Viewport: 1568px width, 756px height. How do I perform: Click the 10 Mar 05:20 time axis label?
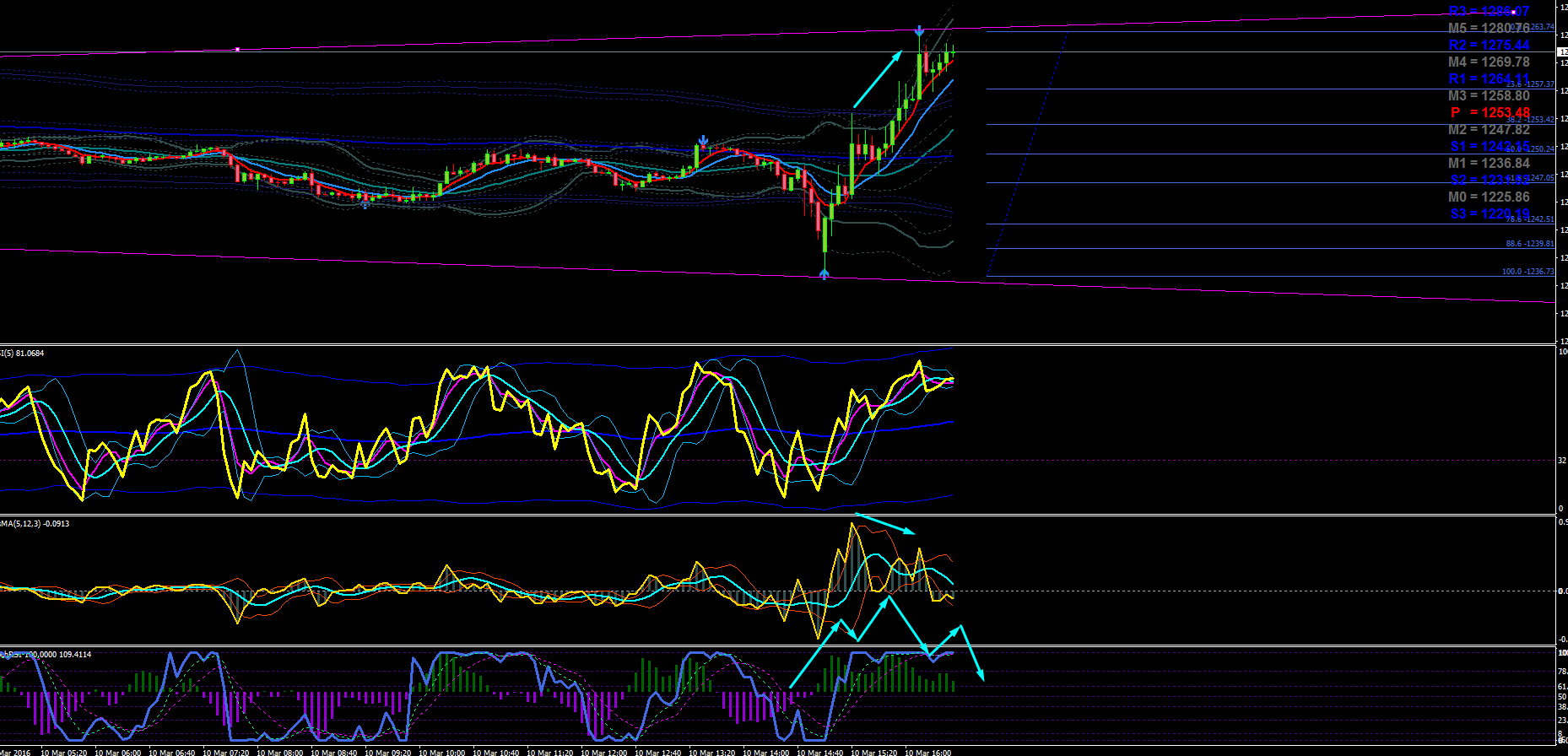pyautogui.click(x=63, y=753)
